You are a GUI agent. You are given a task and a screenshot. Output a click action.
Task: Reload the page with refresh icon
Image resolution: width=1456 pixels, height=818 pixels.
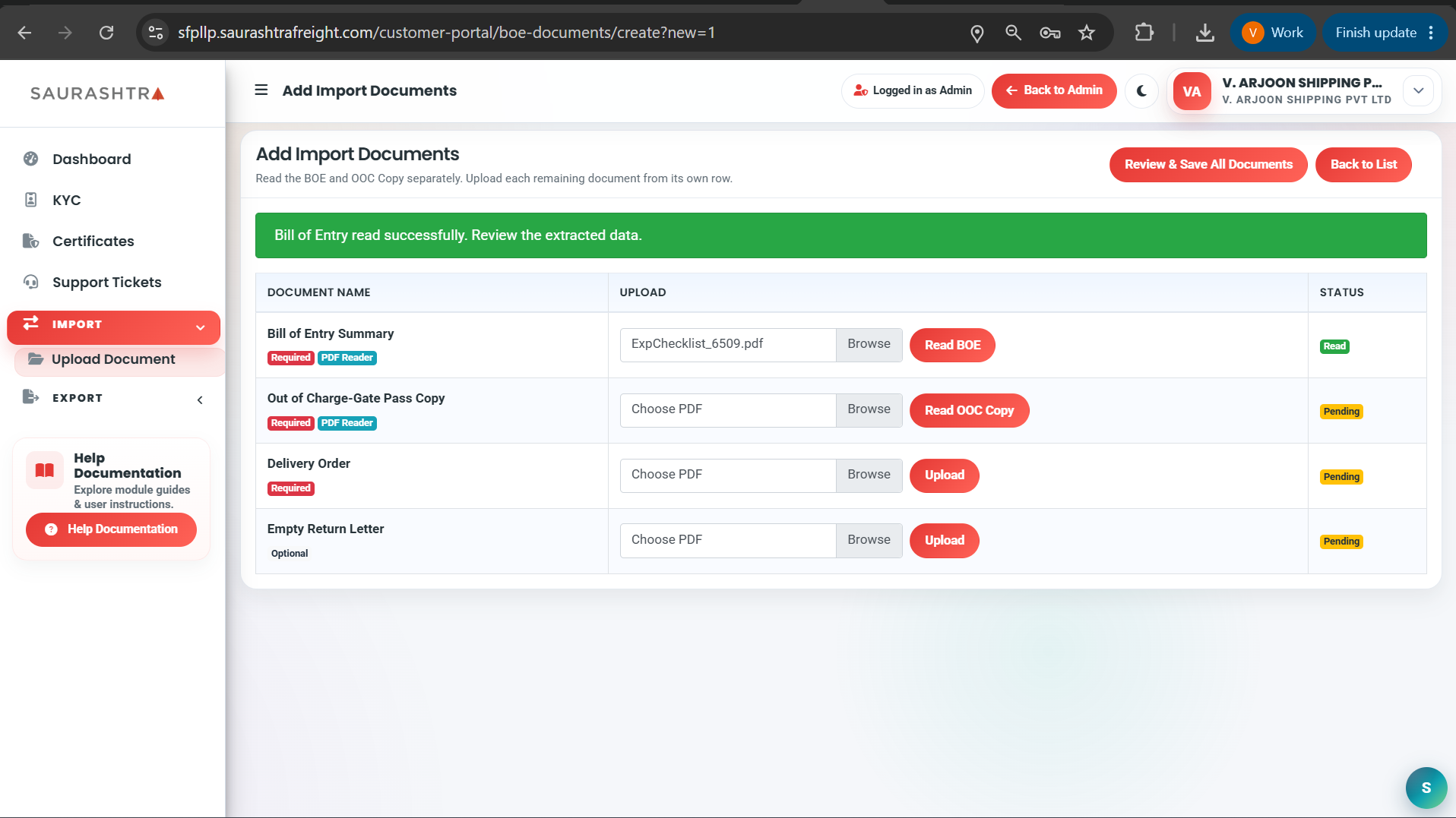tap(106, 33)
